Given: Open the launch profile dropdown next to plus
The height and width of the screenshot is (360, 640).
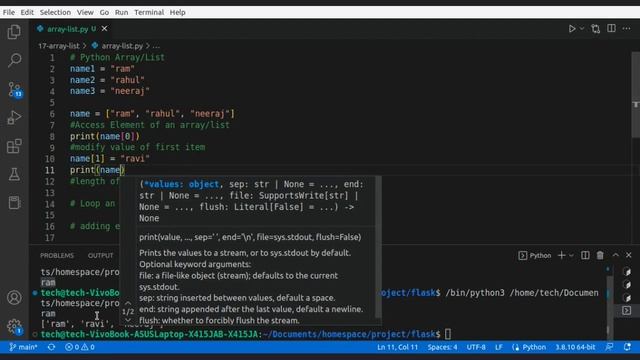Looking at the screenshot, I should pos(571,256).
